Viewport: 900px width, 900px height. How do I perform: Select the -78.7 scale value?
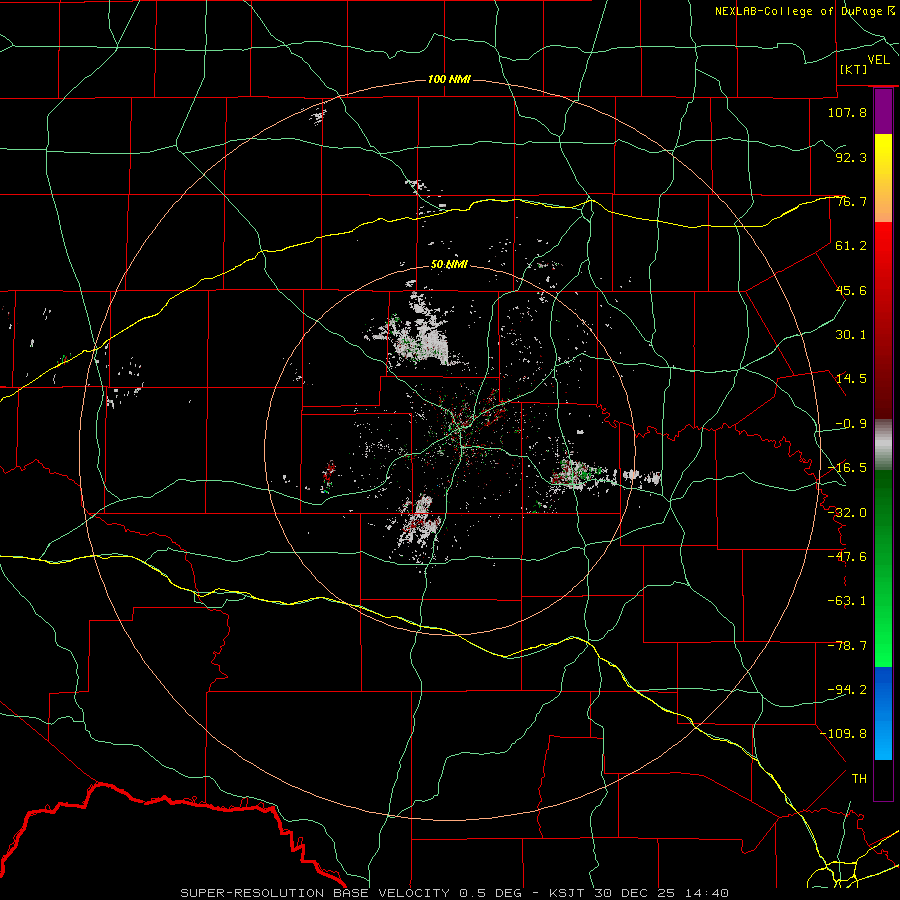pos(847,646)
